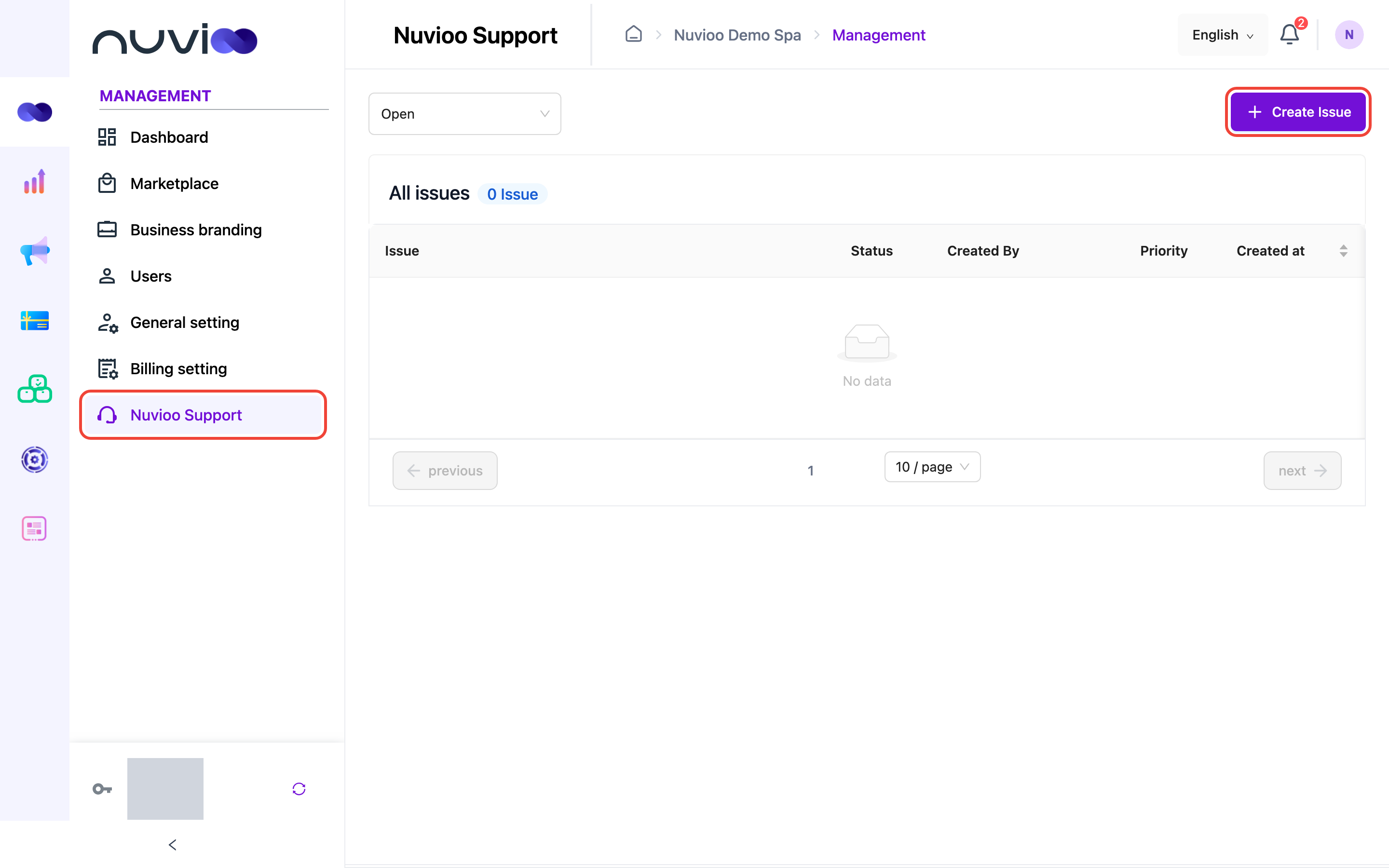The height and width of the screenshot is (868, 1389).
Task: Click the Nuvioo logo at top
Action: tap(175, 39)
